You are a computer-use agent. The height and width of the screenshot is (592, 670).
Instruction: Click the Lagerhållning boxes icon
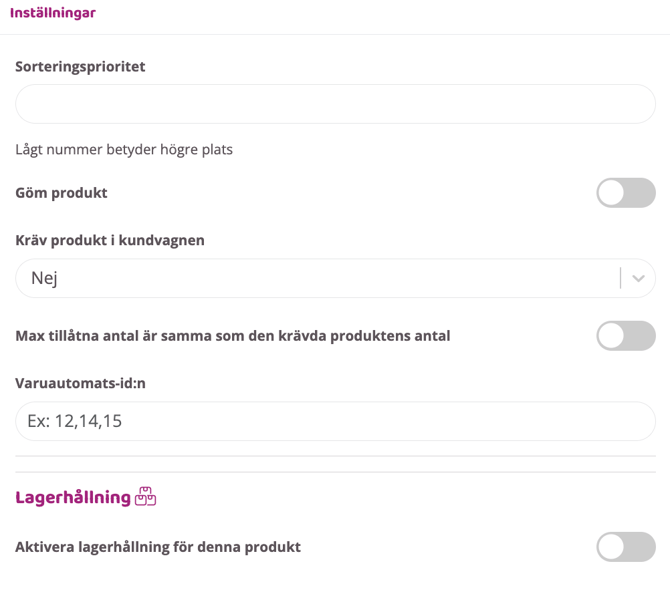tap(146, 496)
